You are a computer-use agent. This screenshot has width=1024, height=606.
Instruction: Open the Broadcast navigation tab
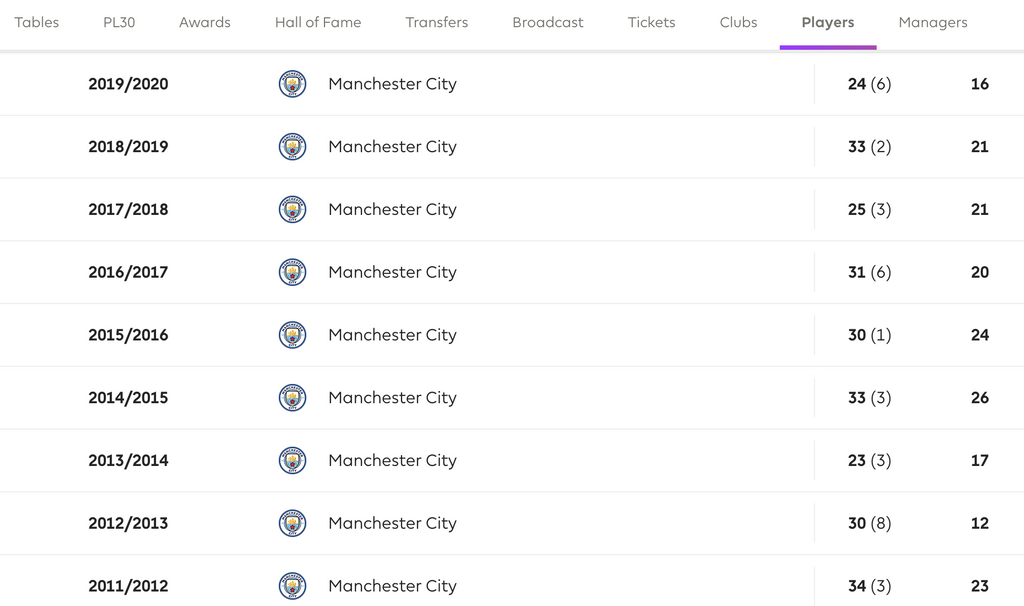(548, 22)
